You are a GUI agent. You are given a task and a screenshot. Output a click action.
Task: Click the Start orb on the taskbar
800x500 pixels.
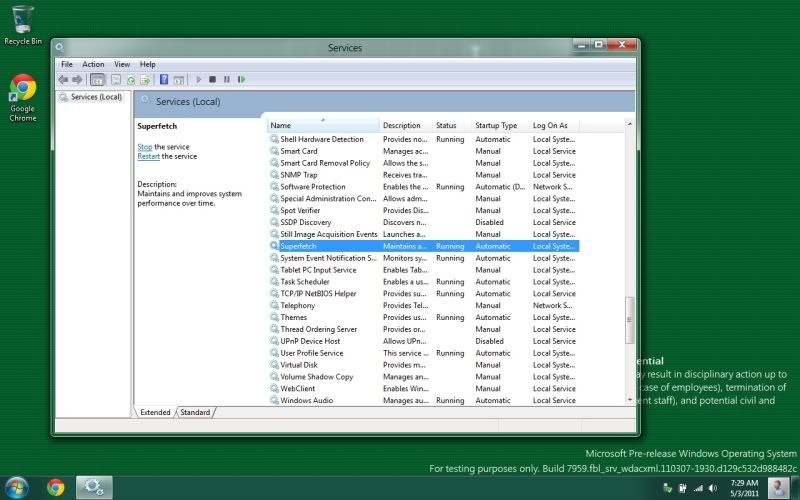coord(16,487)
